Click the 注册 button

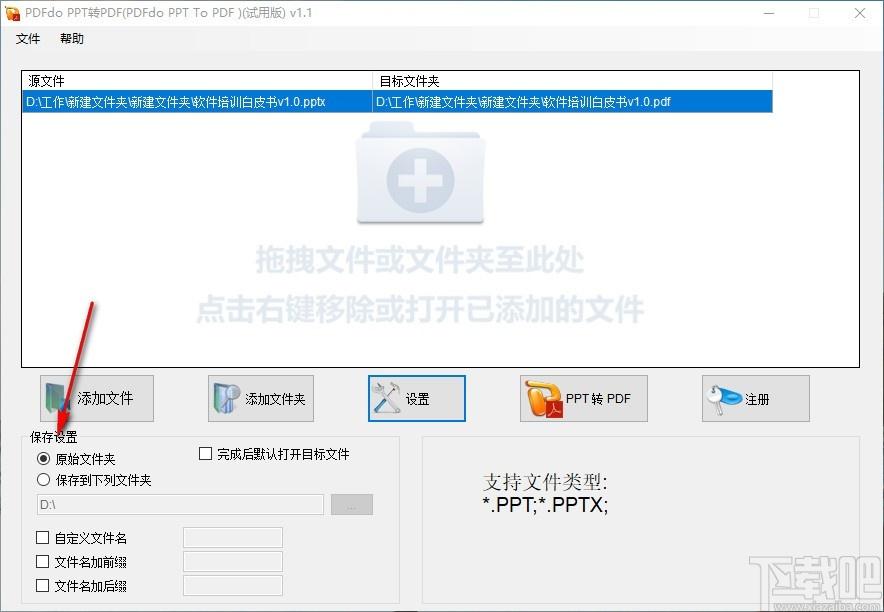pyautogui.click(x=755, y=398)
